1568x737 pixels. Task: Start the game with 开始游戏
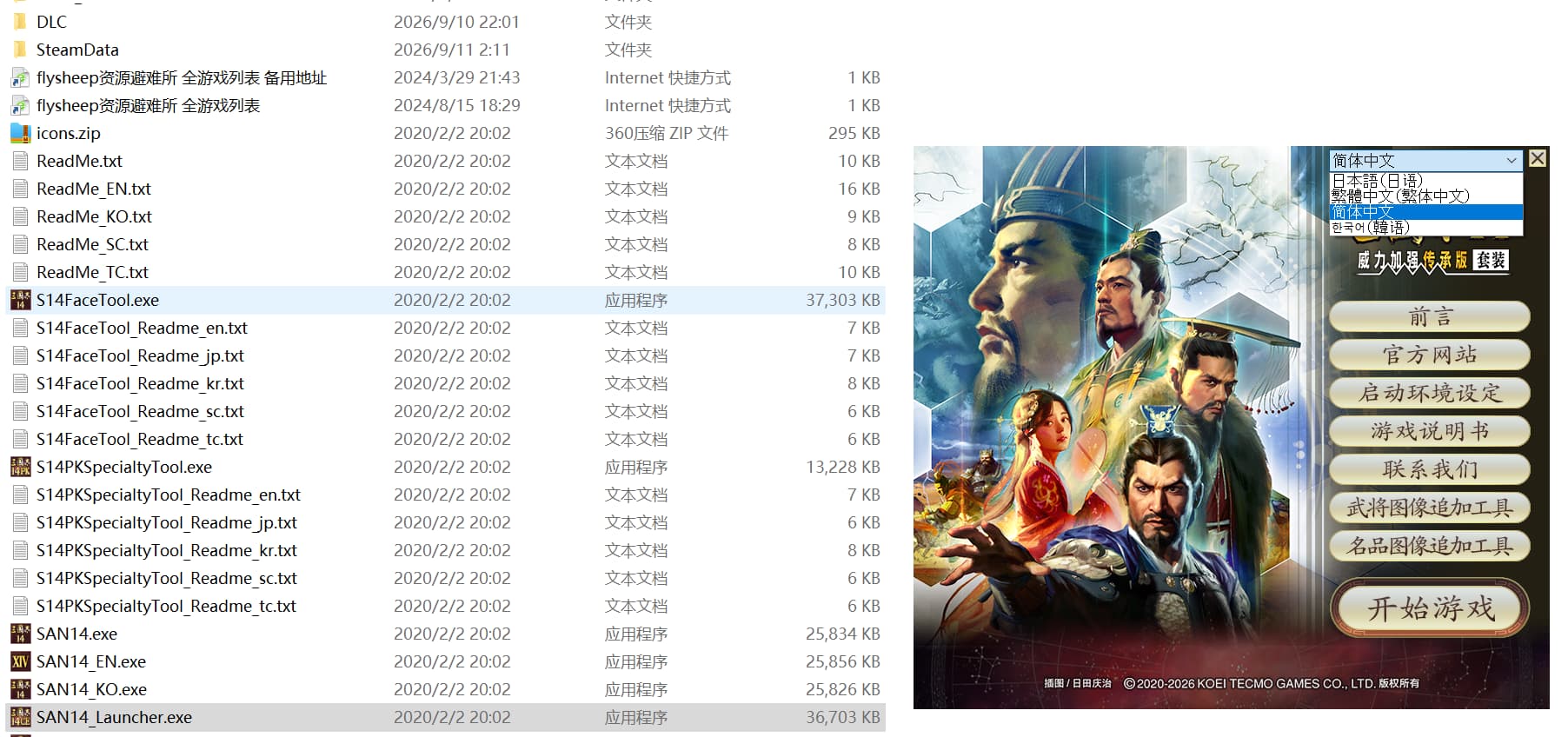[1430, 608]
